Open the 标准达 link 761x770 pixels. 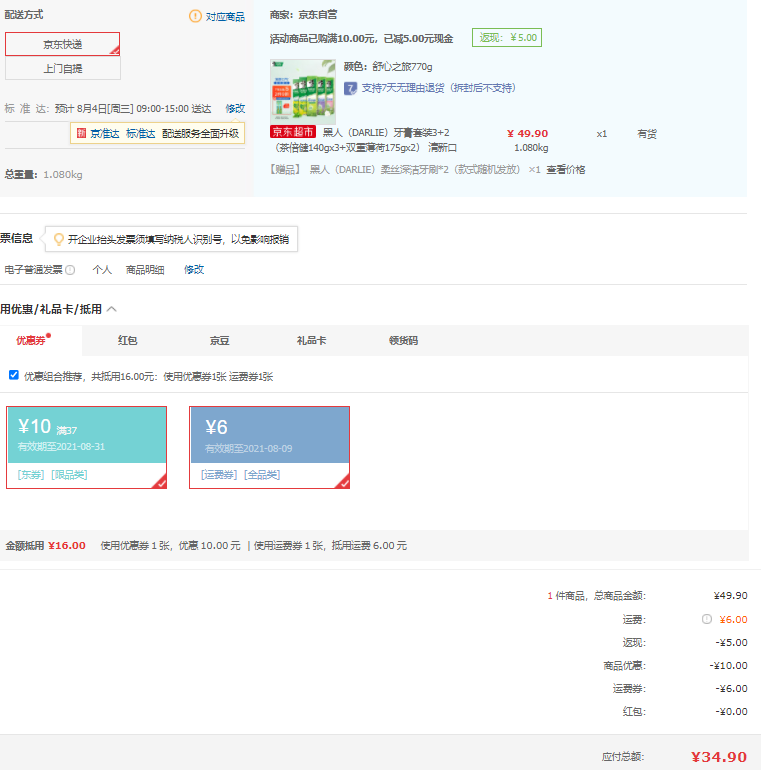tap(140, 134)
